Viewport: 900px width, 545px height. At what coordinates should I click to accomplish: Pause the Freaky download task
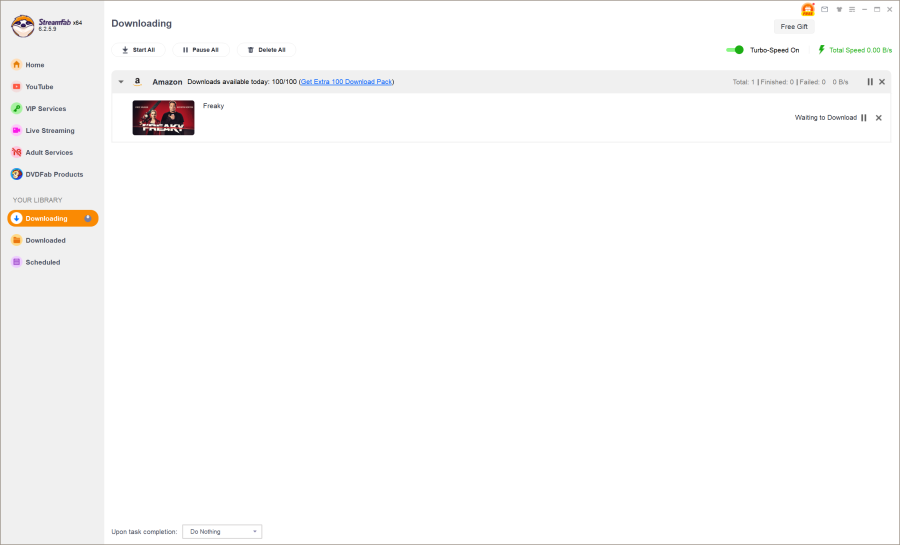[864, 118]
